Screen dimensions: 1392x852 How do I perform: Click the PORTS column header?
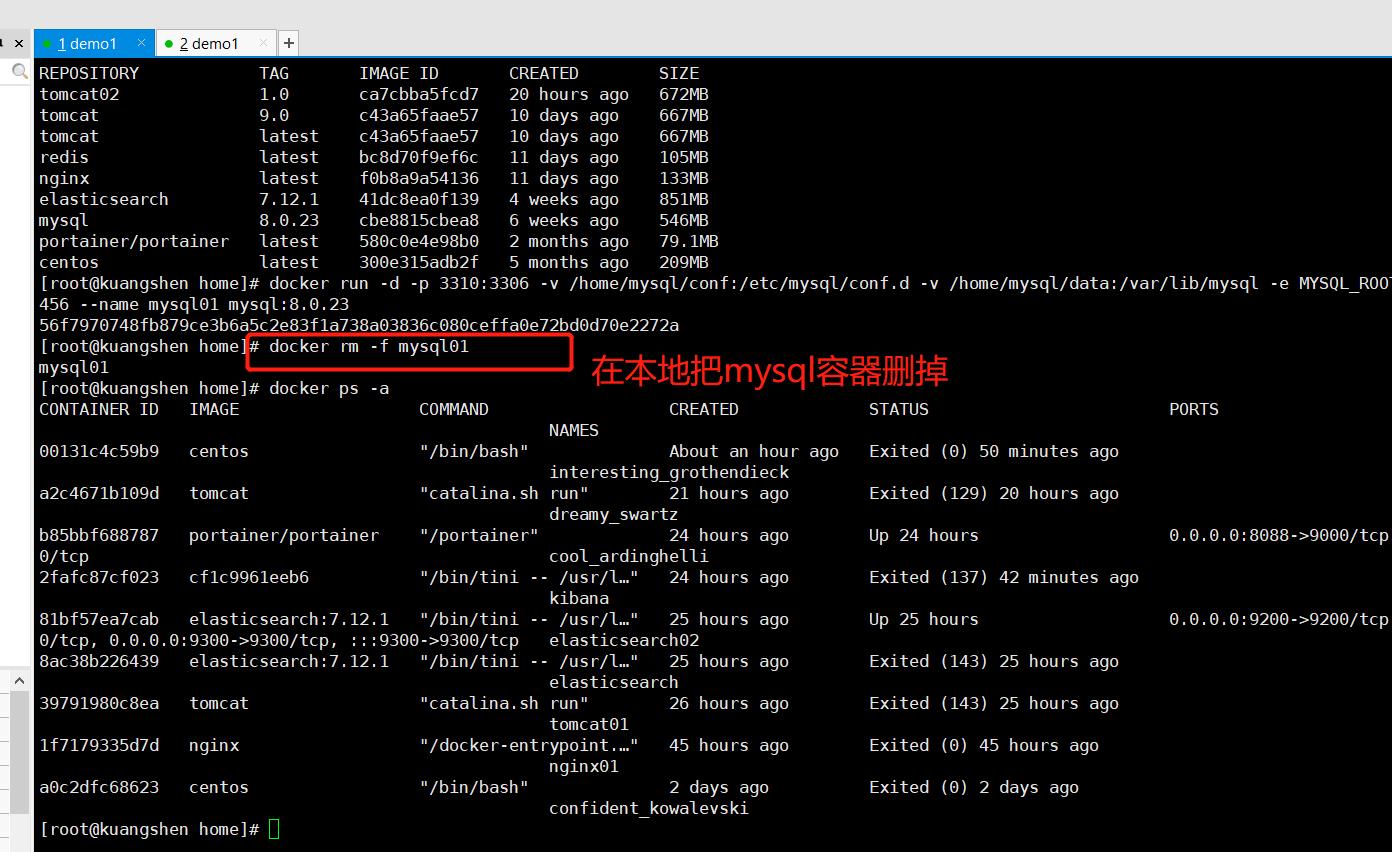pyautogui.click(x=1194, y=409)
